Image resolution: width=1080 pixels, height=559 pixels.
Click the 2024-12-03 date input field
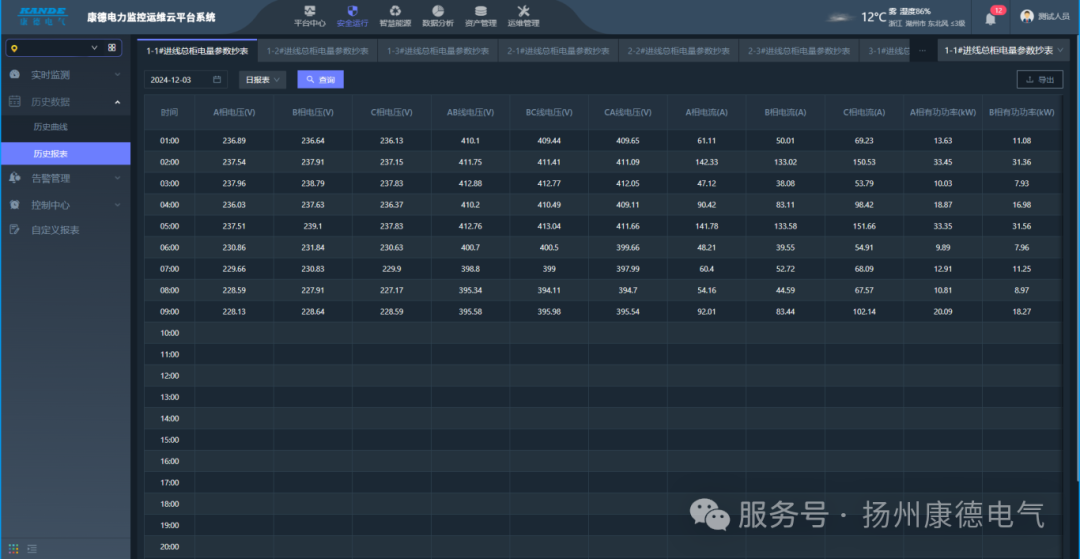pos(179,79)
